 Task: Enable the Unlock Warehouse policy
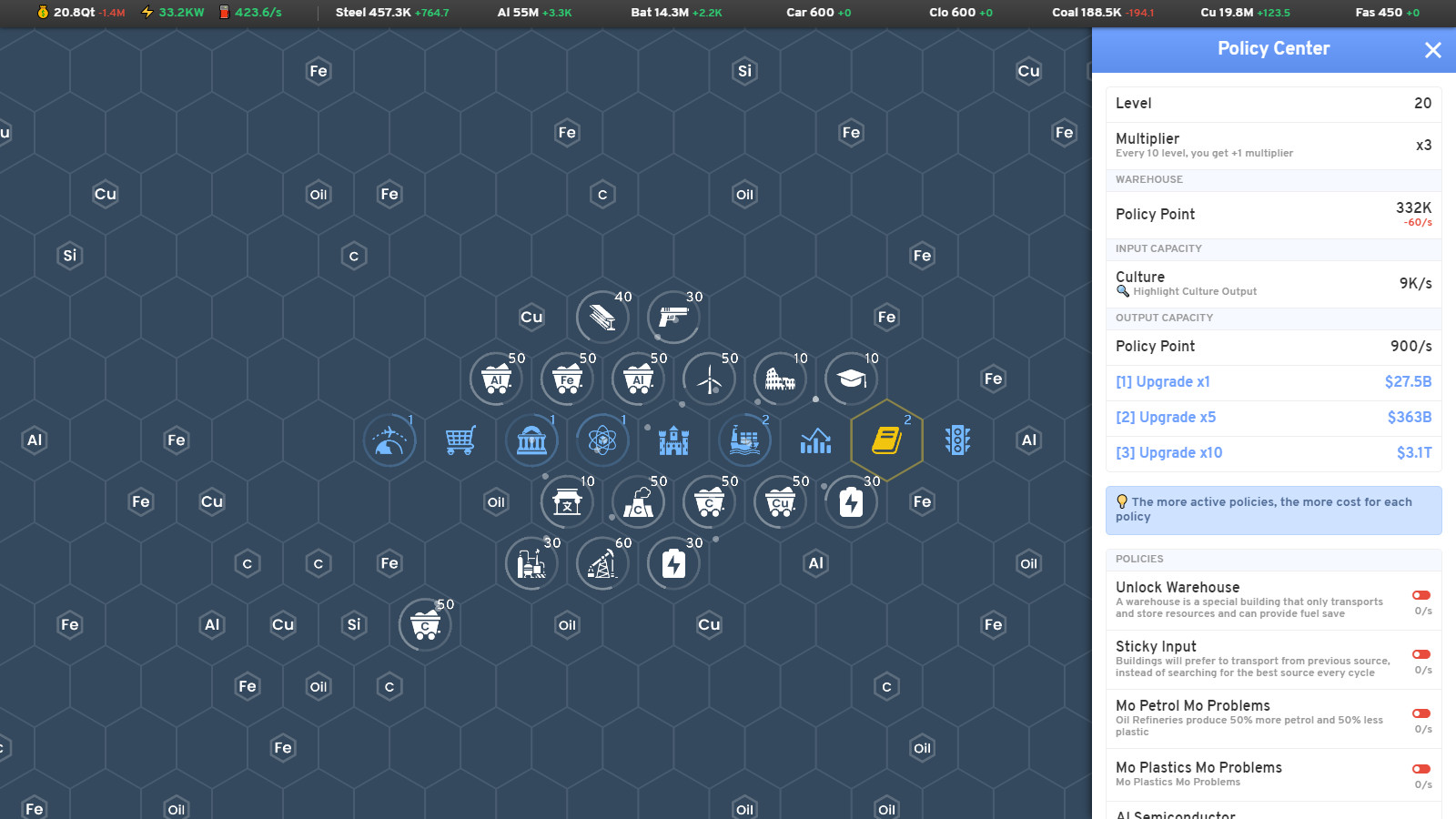tap(1421, 594)
